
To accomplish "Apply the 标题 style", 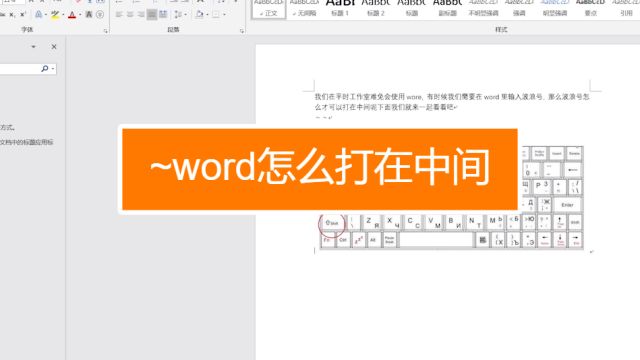I will point(411,9).
